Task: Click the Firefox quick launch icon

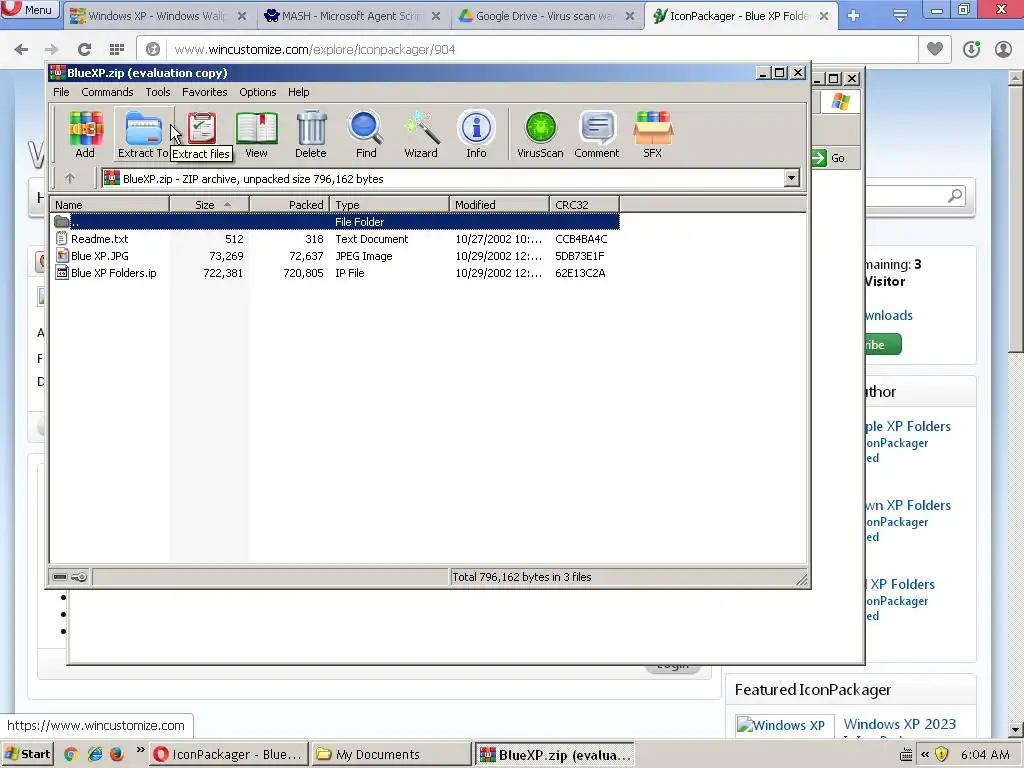Action: point(117,754)
